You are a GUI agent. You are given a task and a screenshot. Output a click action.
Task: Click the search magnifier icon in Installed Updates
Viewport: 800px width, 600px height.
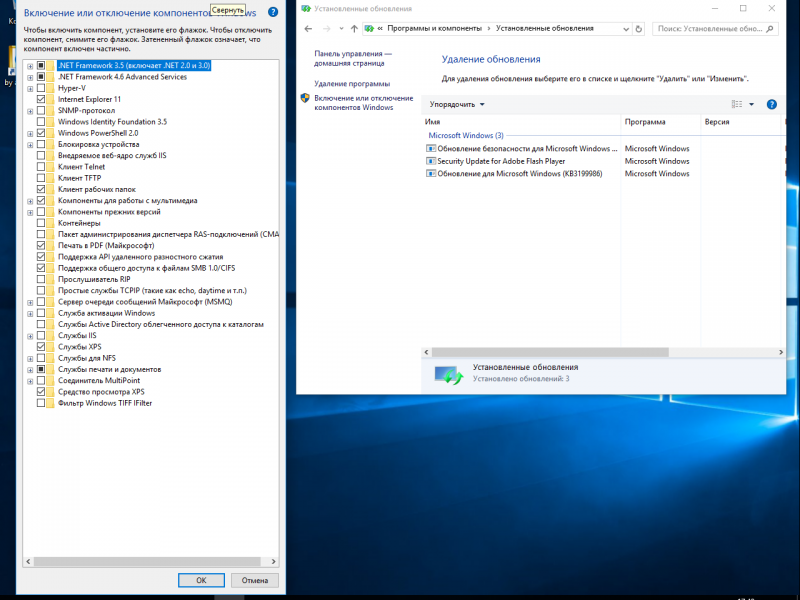770,29
